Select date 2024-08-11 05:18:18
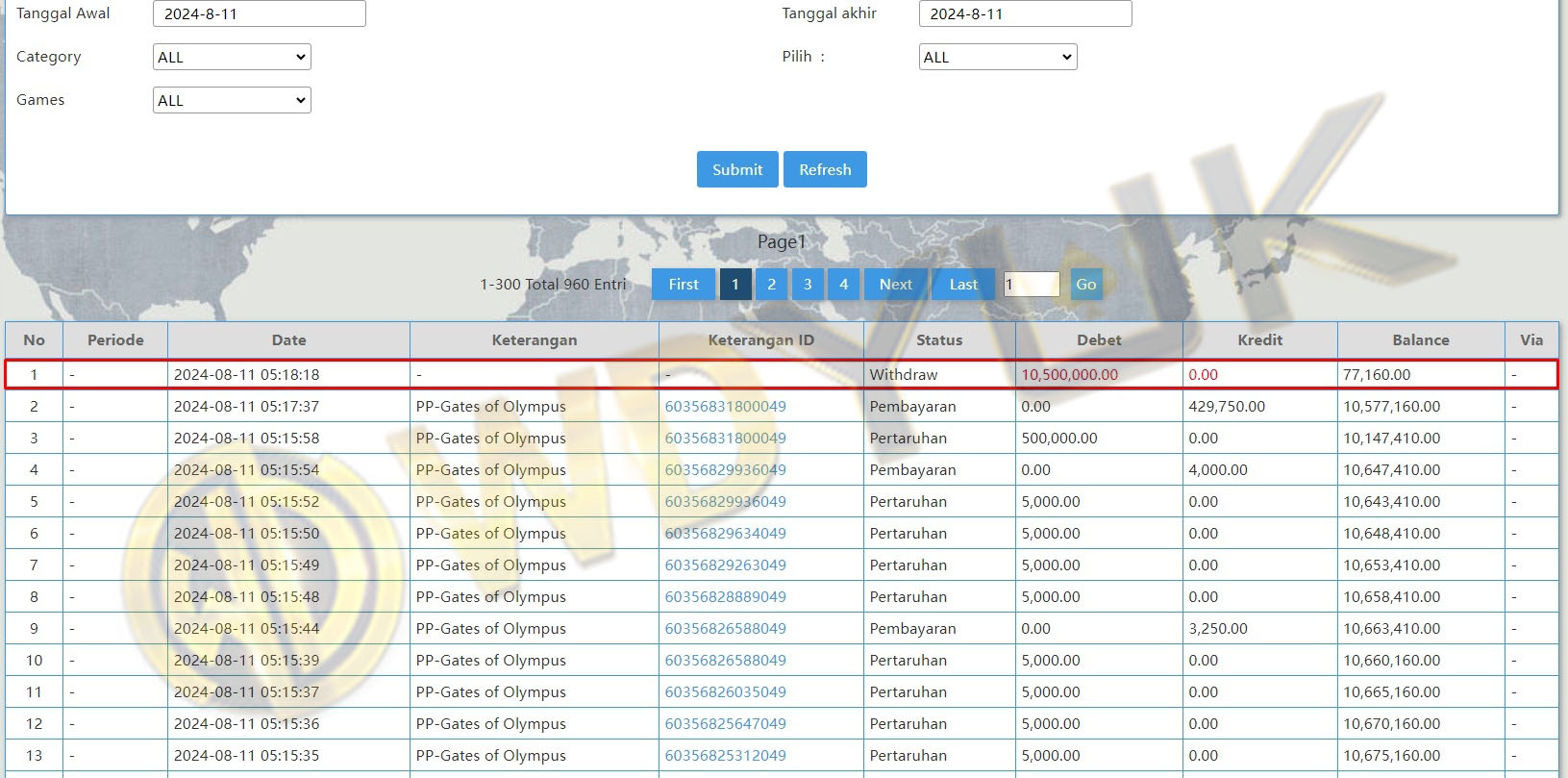 click(x=246, y=374)
